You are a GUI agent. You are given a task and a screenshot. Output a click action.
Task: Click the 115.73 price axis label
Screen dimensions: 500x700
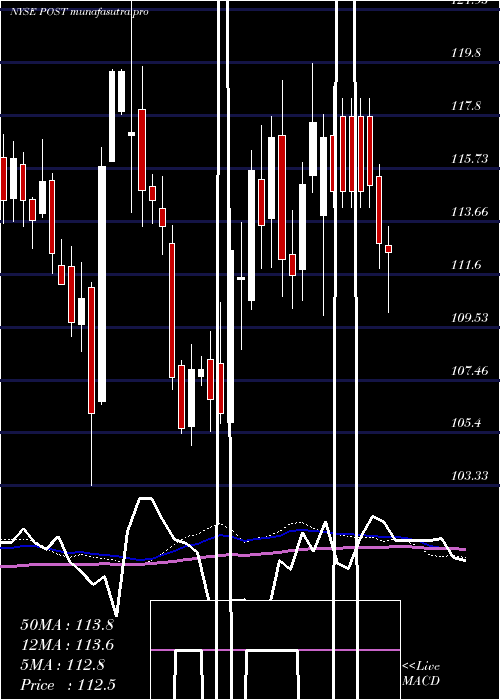(470, 159)
